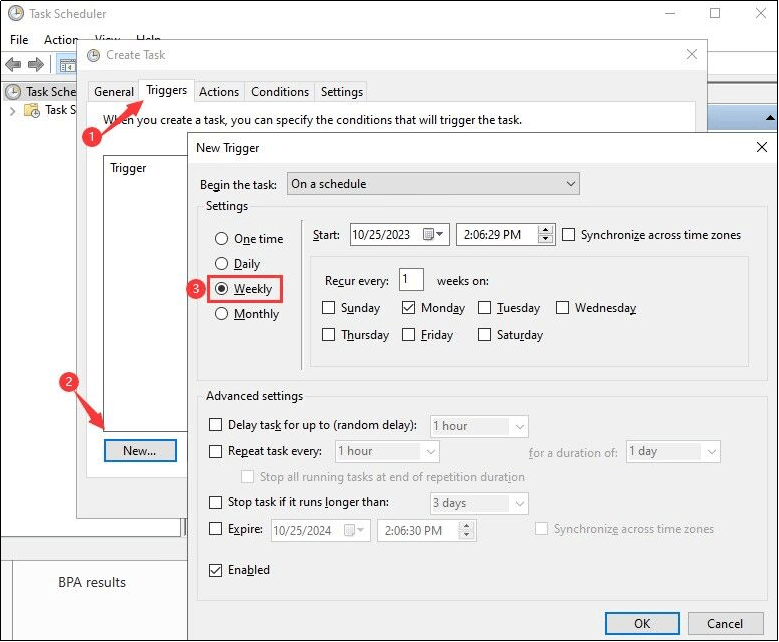Select Task Scheduler root clock icon in tree

(x=13, y=92)
